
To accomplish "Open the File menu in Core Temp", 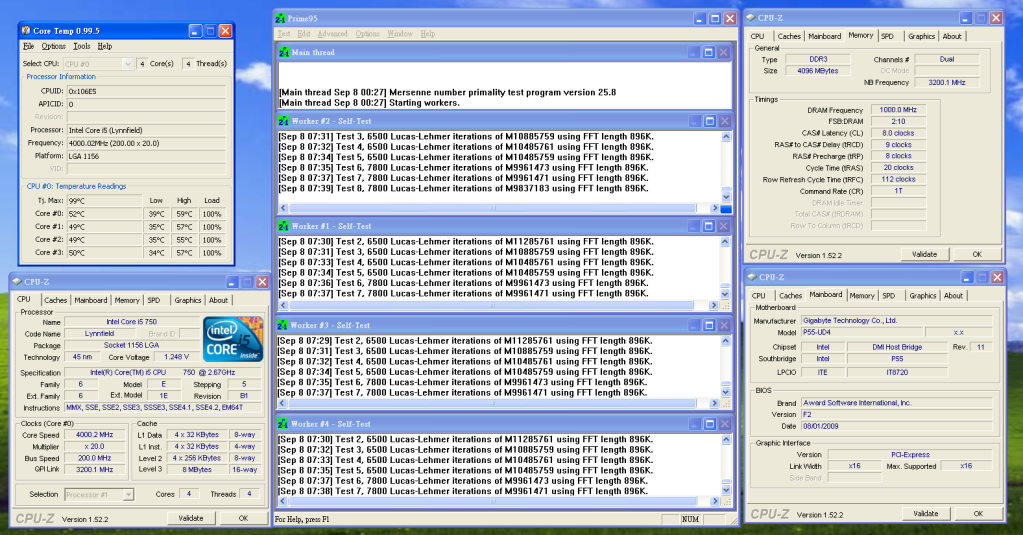I will (x=29, y=46).
